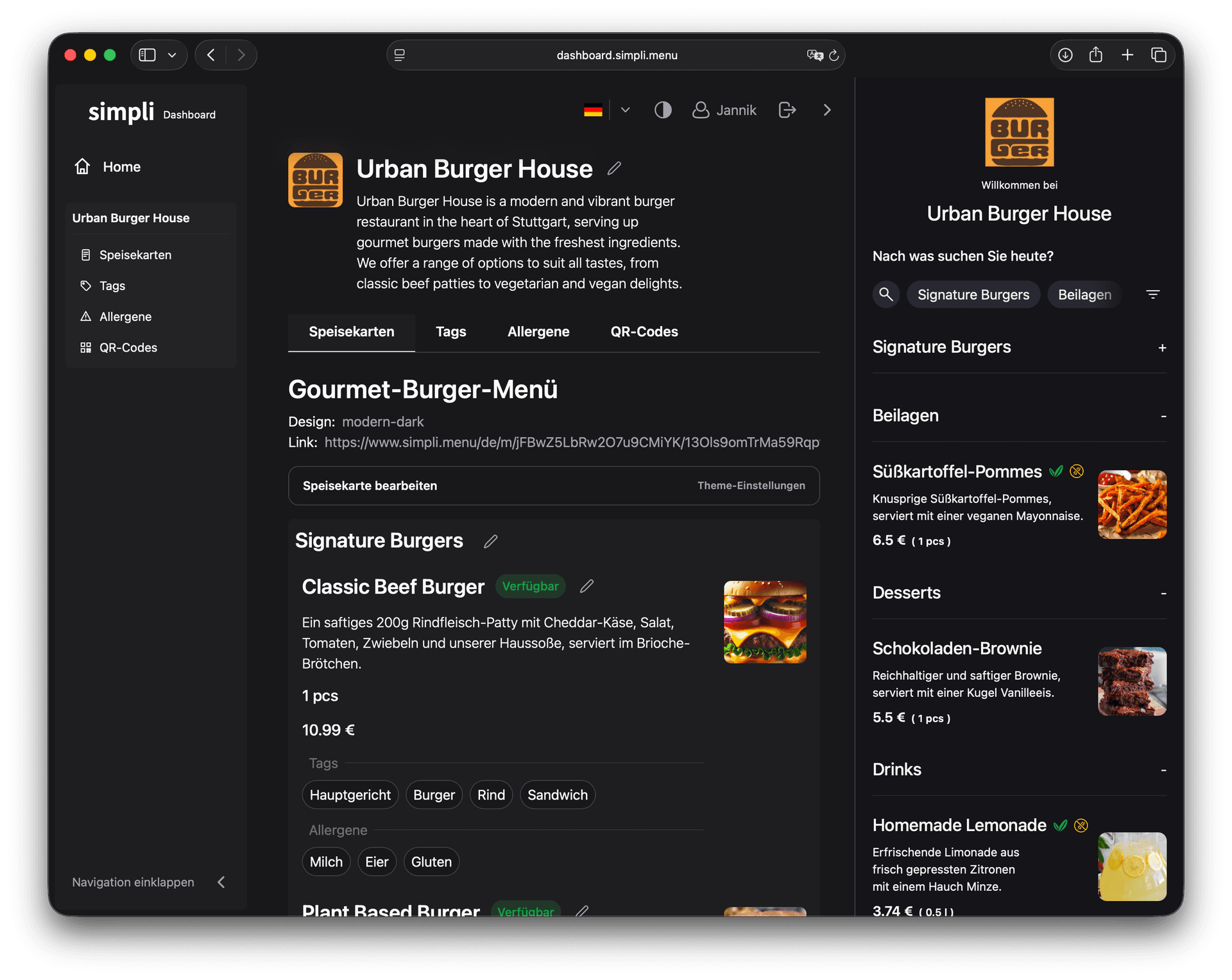The height and width of the screenshot is (980, 1232).
Task: Edit Signature Burgers category pencil icon
Action: [491, 541]
